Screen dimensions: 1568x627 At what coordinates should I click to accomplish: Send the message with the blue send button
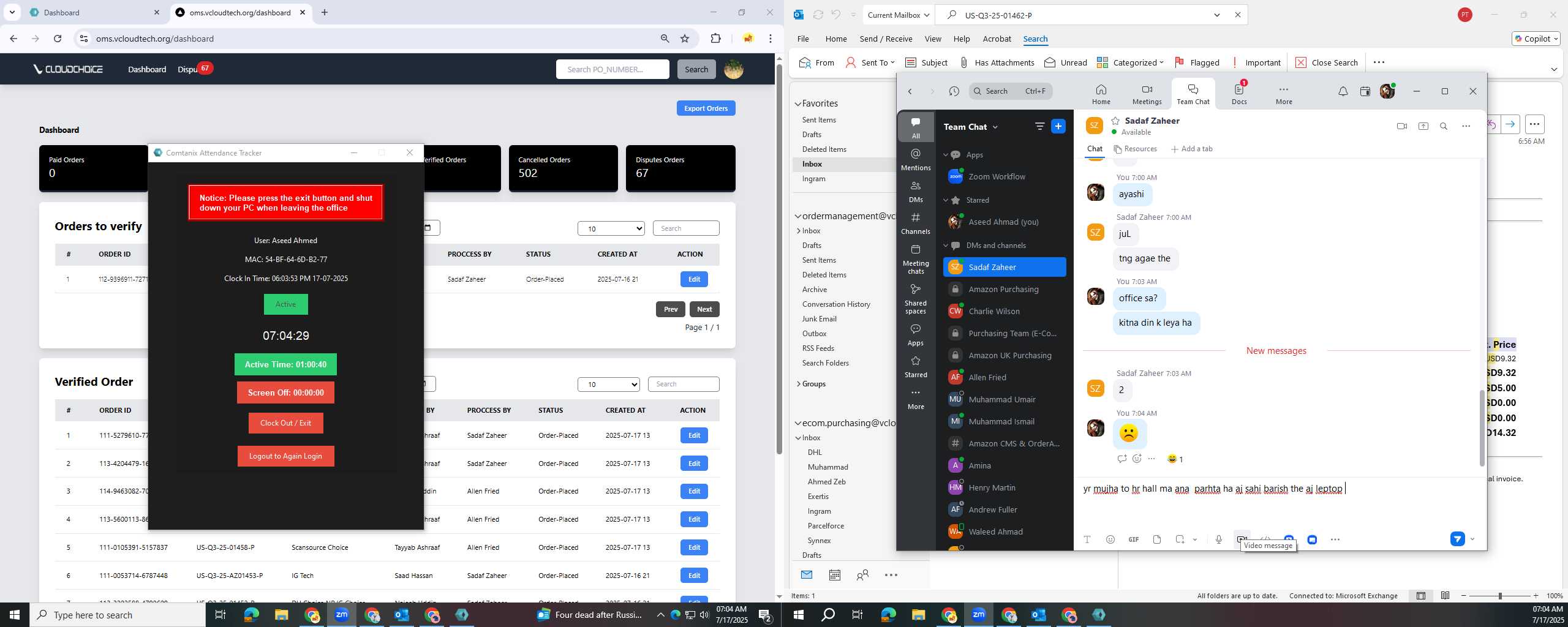[x=1457, y=539]
